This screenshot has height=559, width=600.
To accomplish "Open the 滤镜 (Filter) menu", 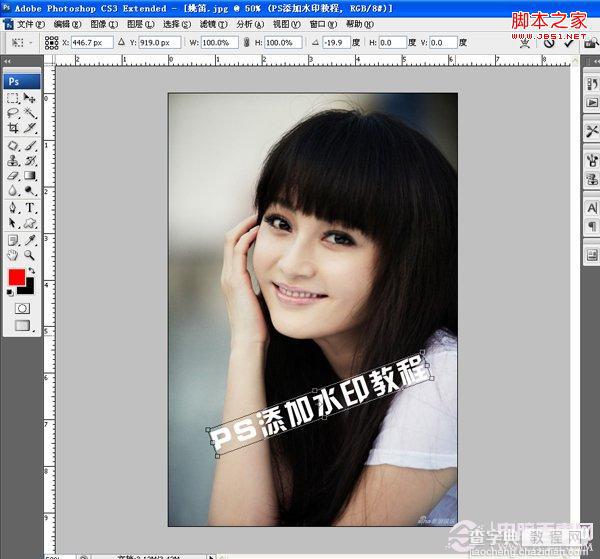I will pos(213,24).
